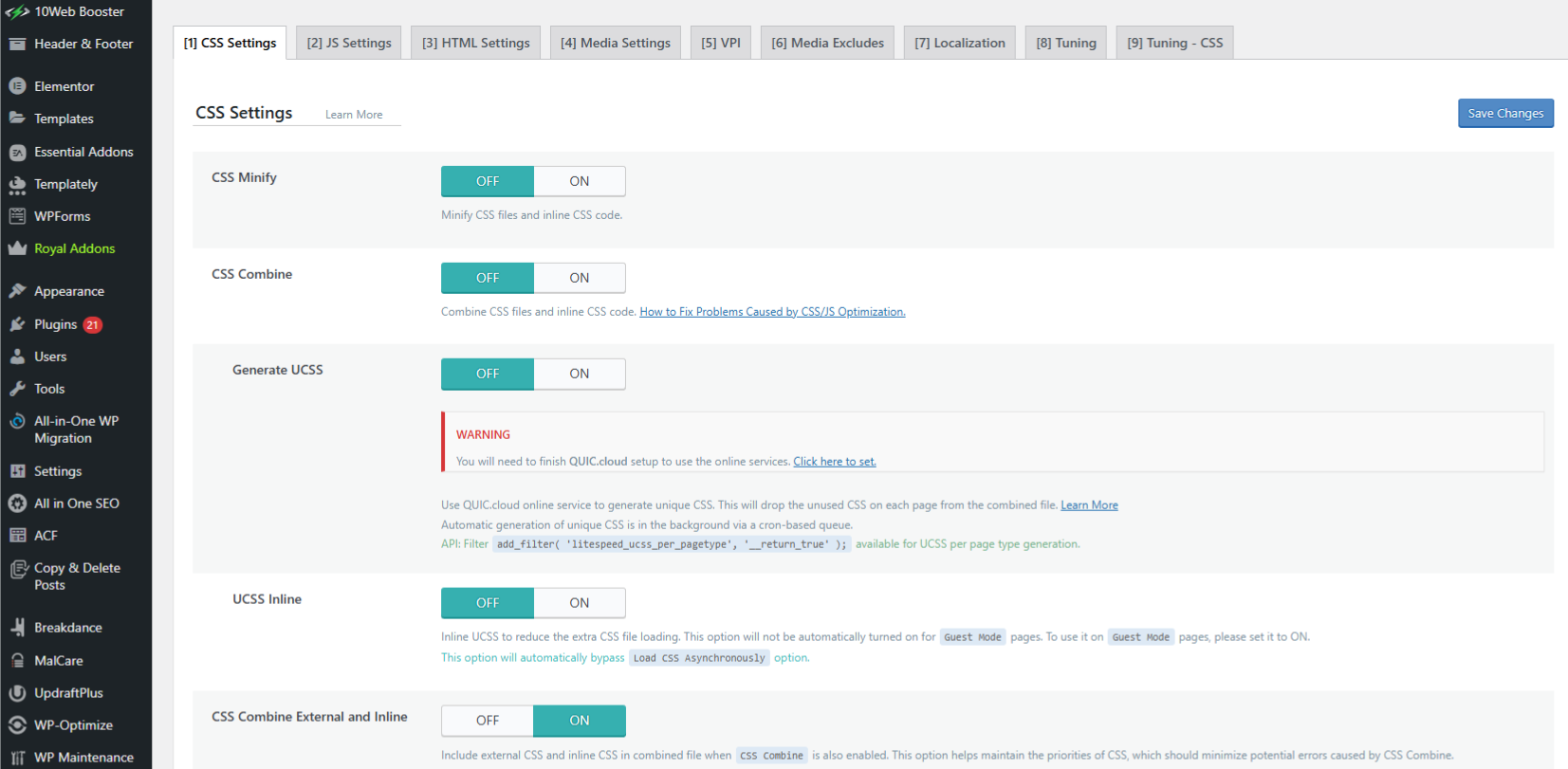Click the Elementor sidebar icon
The image size is (1568, 769).
[x=17, y=86]
